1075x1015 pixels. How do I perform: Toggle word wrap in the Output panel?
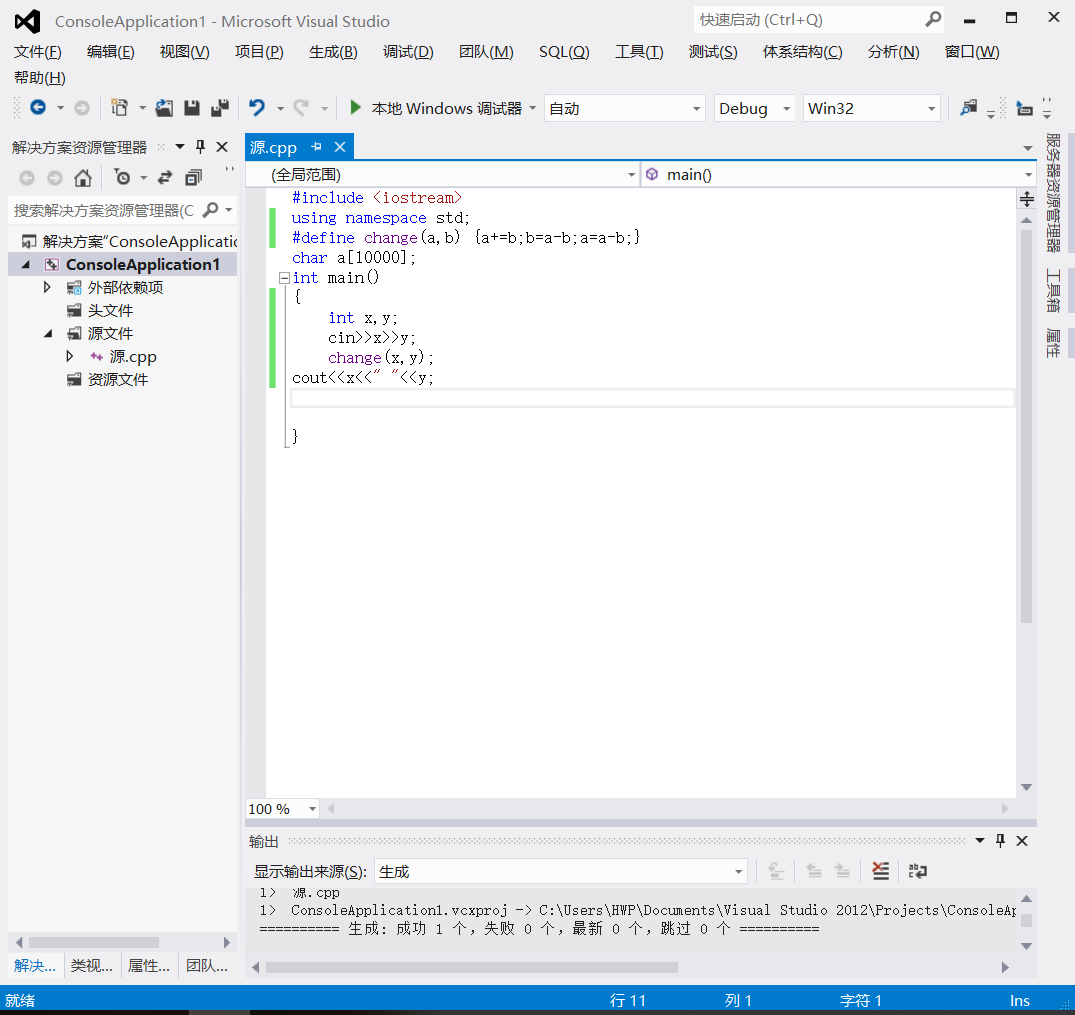(x=917, y=871)
